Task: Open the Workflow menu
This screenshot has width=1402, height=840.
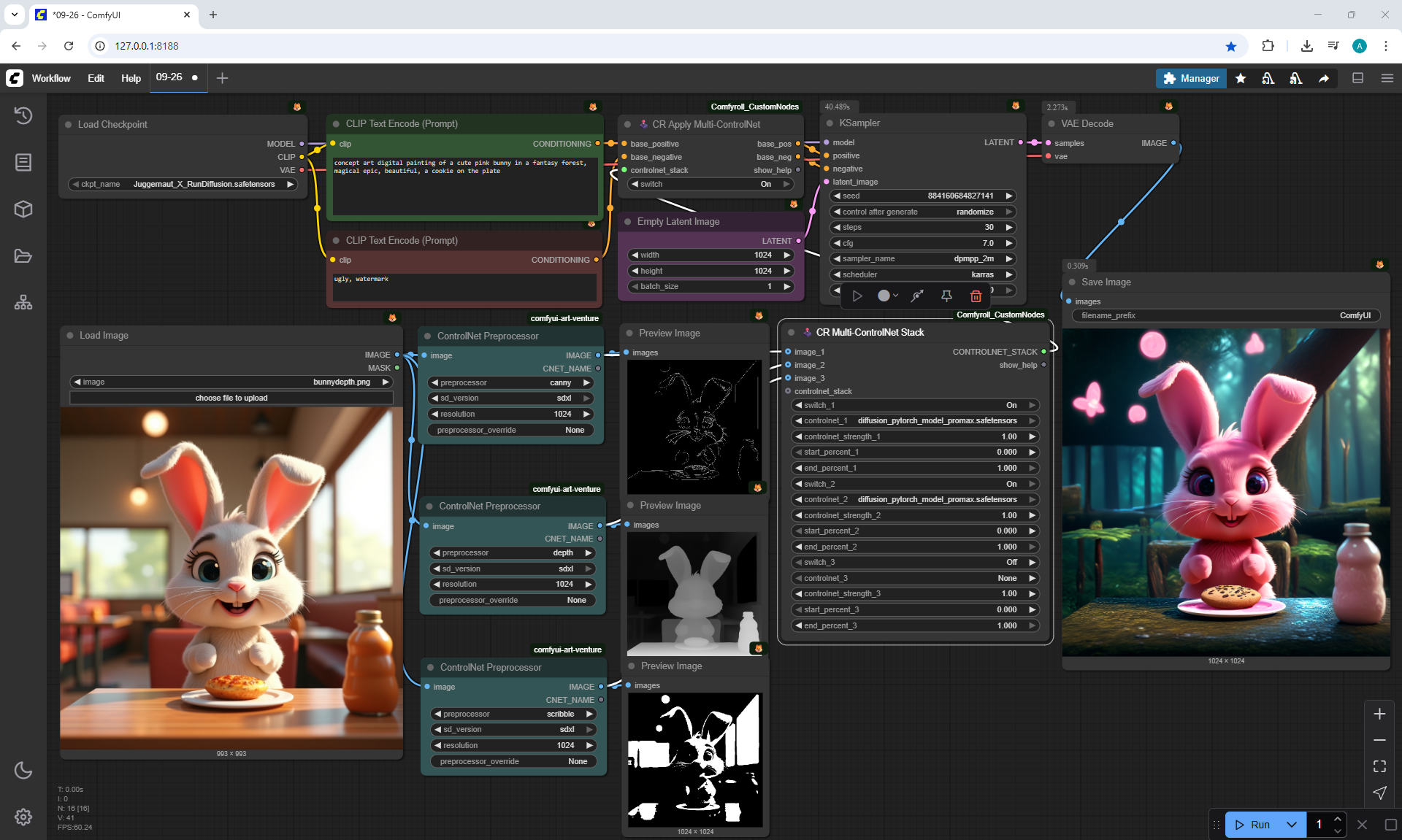Action: (51, 78)
